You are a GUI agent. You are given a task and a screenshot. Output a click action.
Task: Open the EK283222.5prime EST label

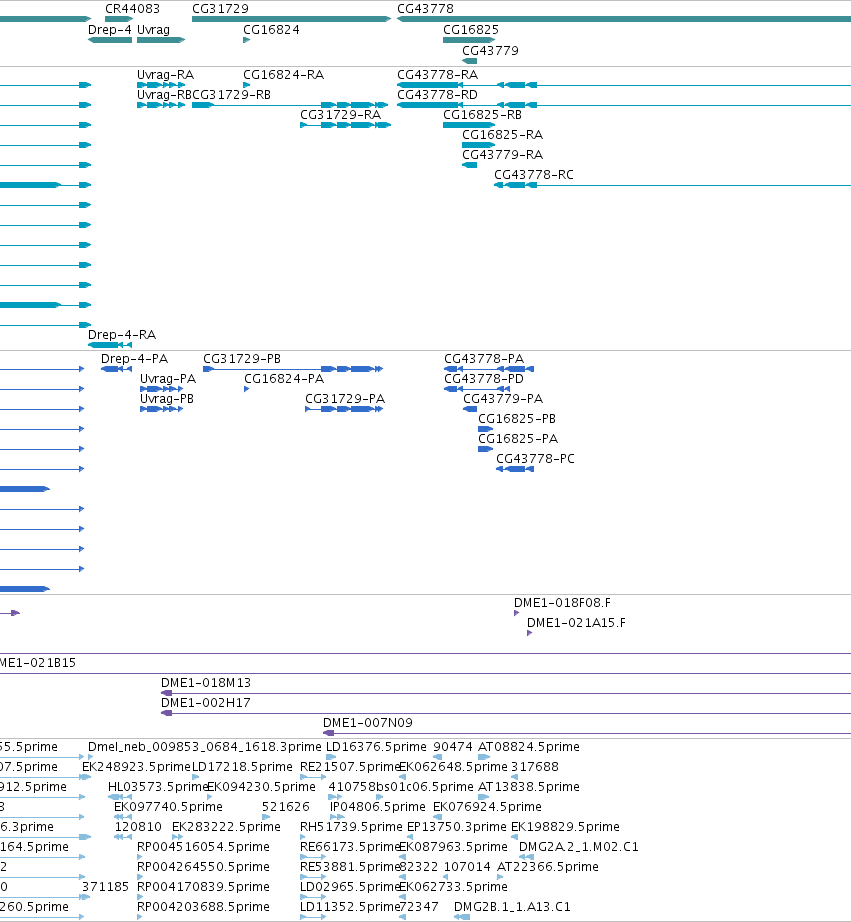pos(226,827)
